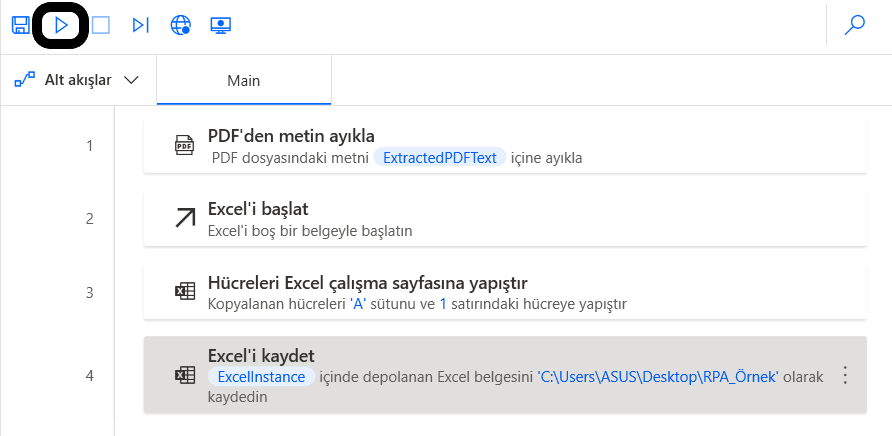Switch to the Main tab
Viewport: 892px width, 436px height.
(x=243, y=80)
